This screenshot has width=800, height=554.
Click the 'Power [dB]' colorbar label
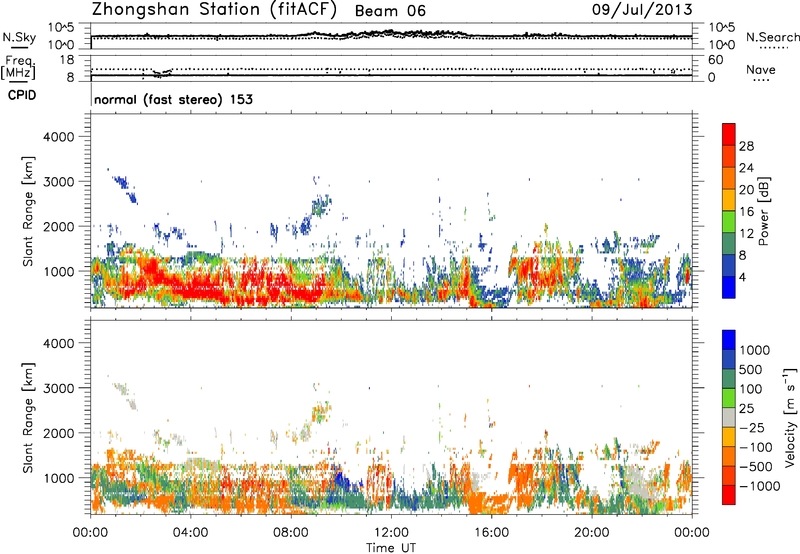[763, 211]
